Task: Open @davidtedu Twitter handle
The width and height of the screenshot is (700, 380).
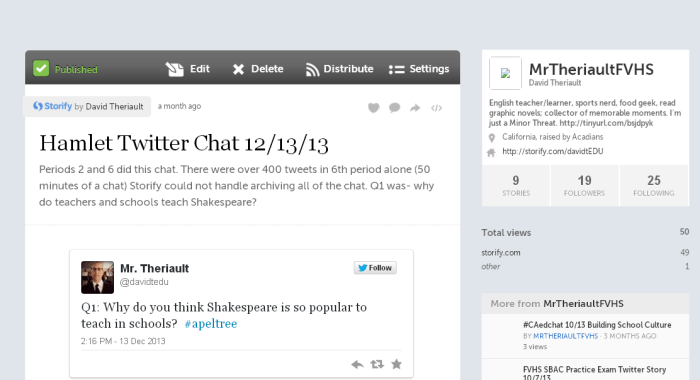Action: point(144,282)
